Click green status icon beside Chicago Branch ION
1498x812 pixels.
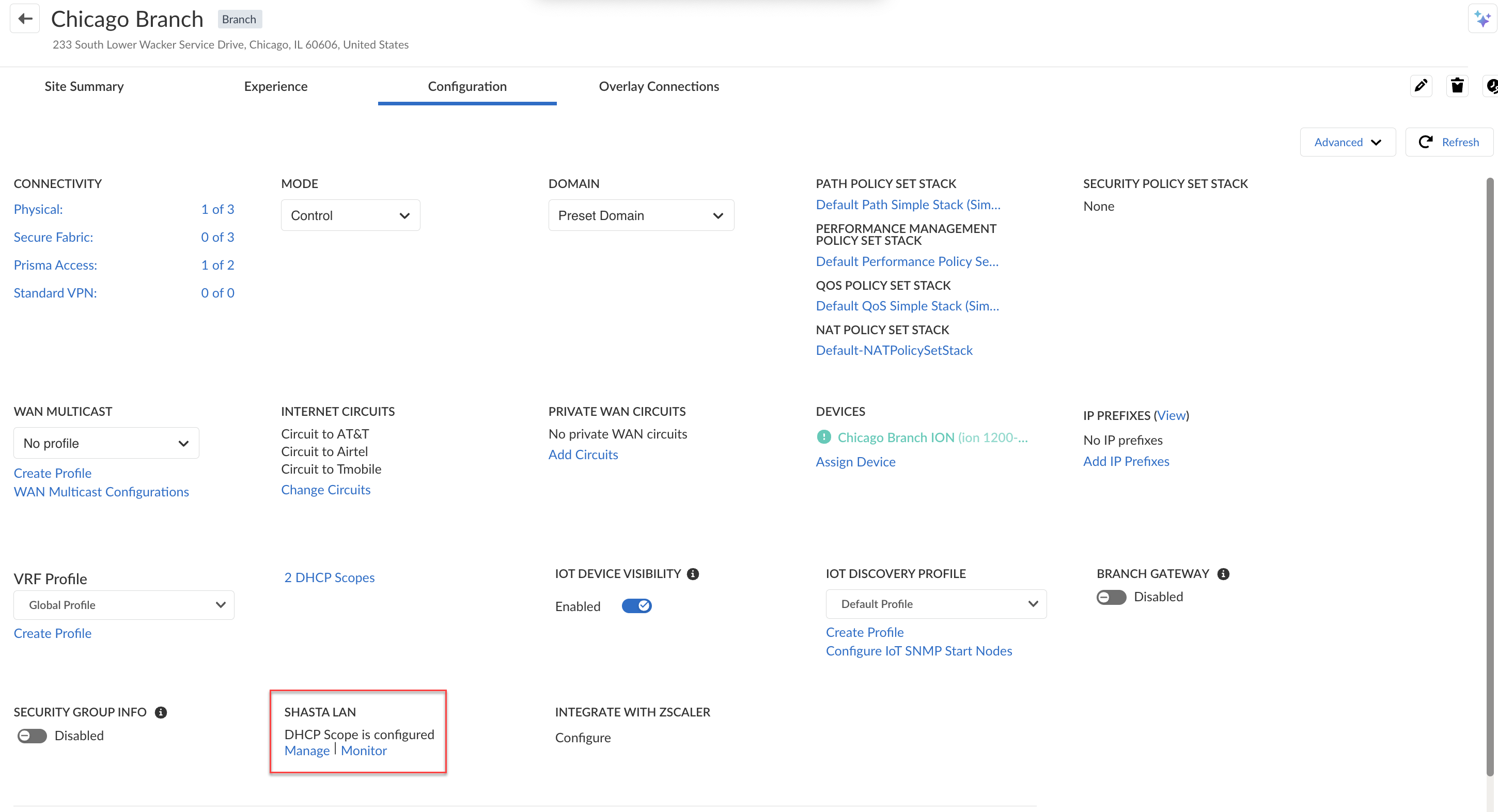[x=824, y=437]
